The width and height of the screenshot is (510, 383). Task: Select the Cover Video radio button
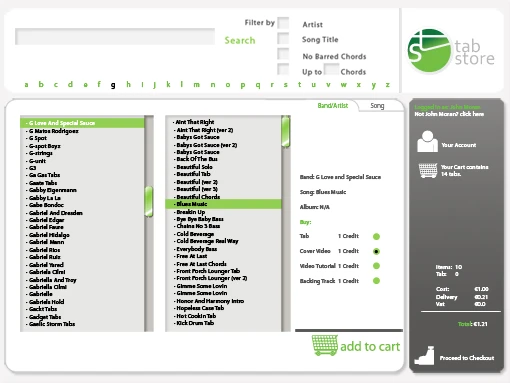pyautogui.click(x=376, y=251)
